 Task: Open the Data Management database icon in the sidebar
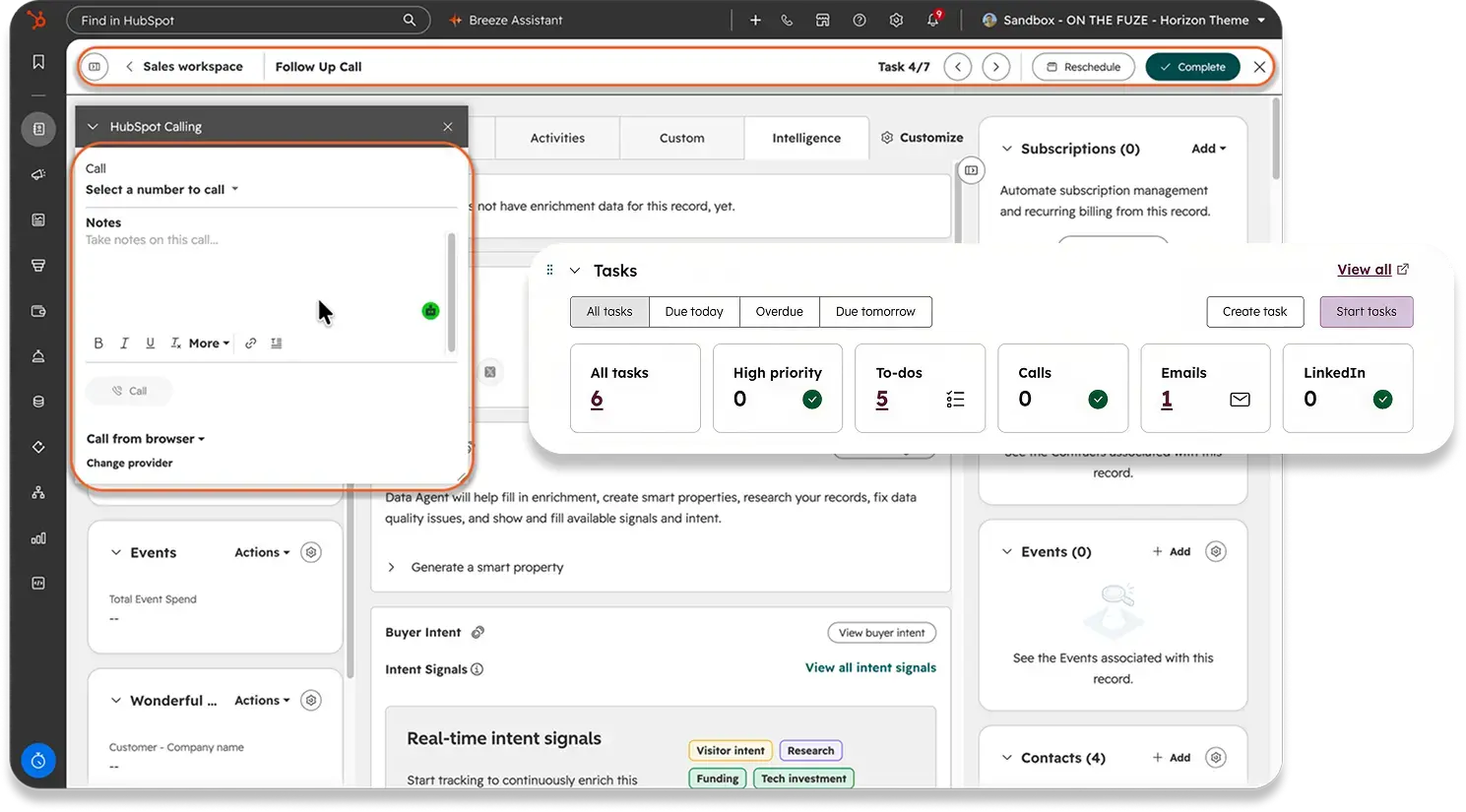click(x=38, y=402)
